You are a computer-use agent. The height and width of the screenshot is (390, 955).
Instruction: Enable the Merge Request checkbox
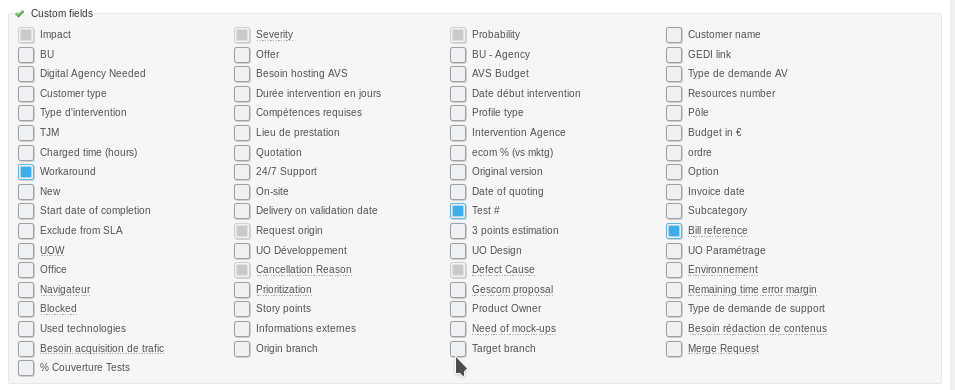tap(674, 349)
